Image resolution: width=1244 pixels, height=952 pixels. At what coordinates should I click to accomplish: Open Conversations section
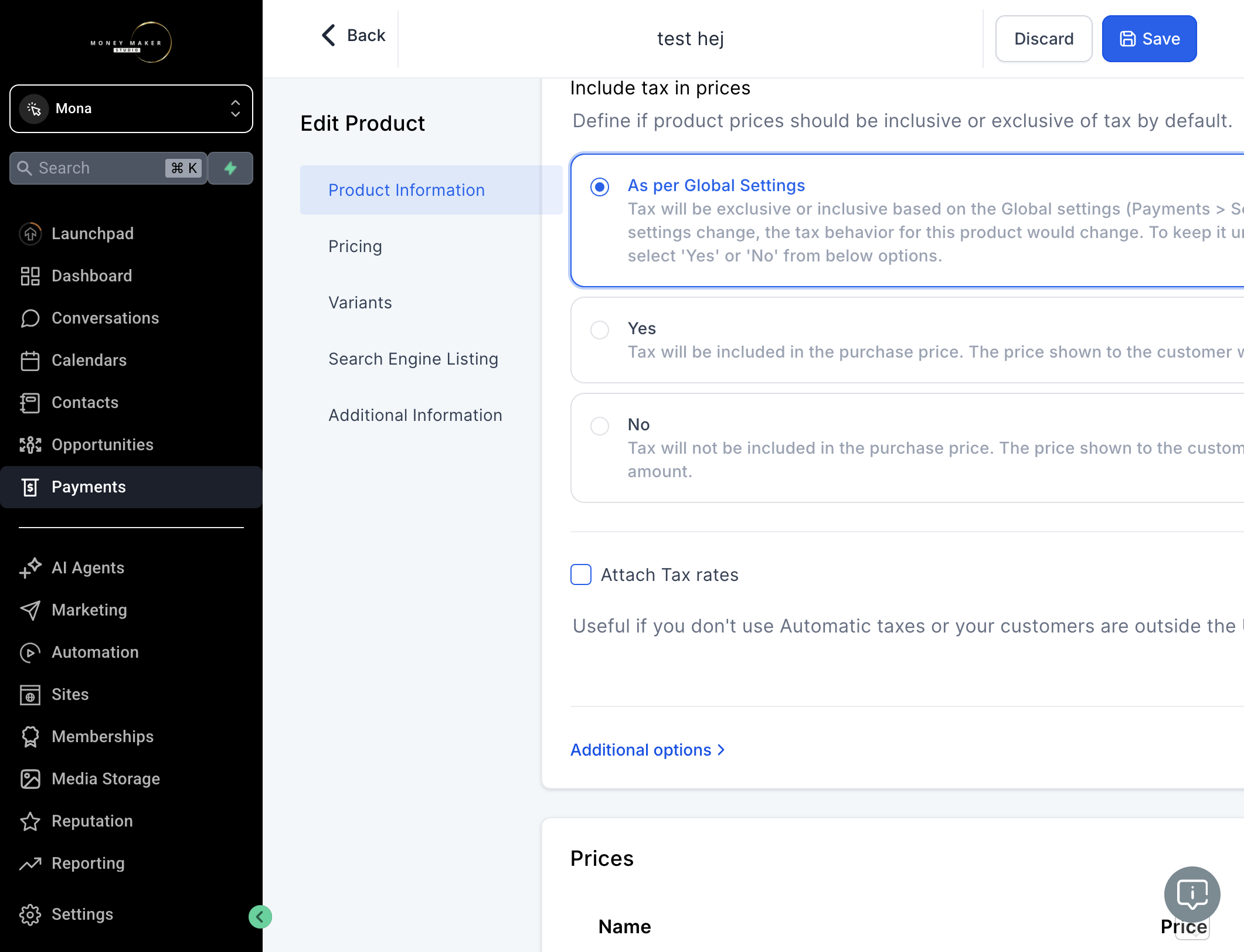click(x=131, y=318)
